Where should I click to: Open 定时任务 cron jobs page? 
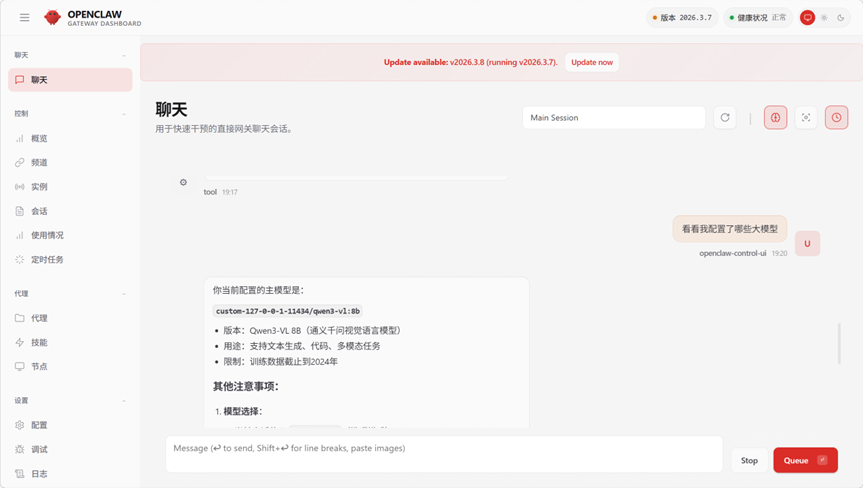[x=70, y=259]
